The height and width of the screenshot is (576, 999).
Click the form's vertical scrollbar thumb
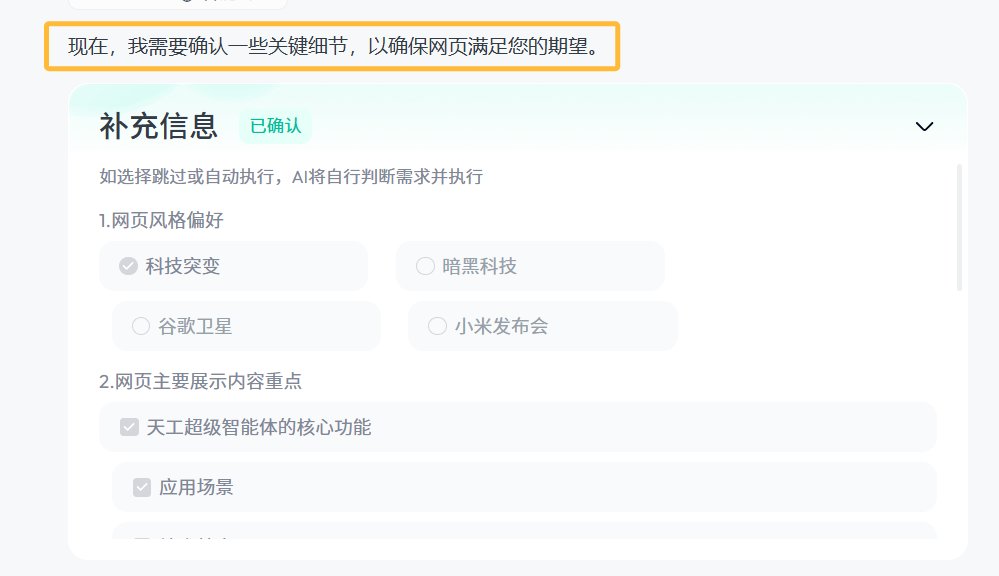(959, 228)
